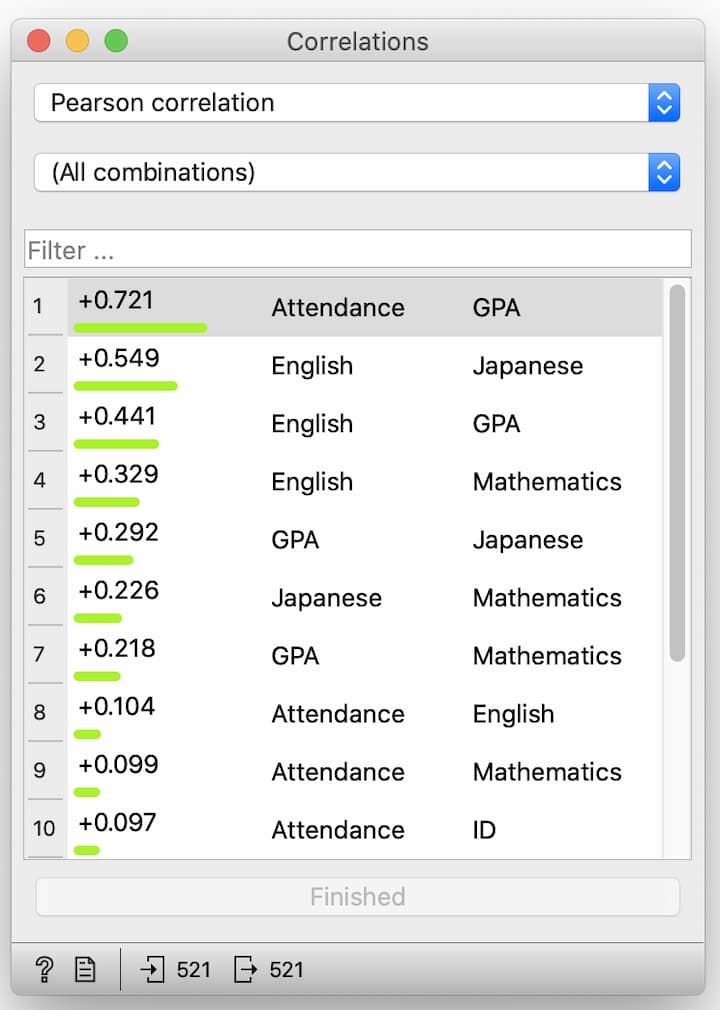The height and width of the screenshot is (1010, 720).
Task: Select the Japanese and Mathematics row
Action: (x=364, y=598)
